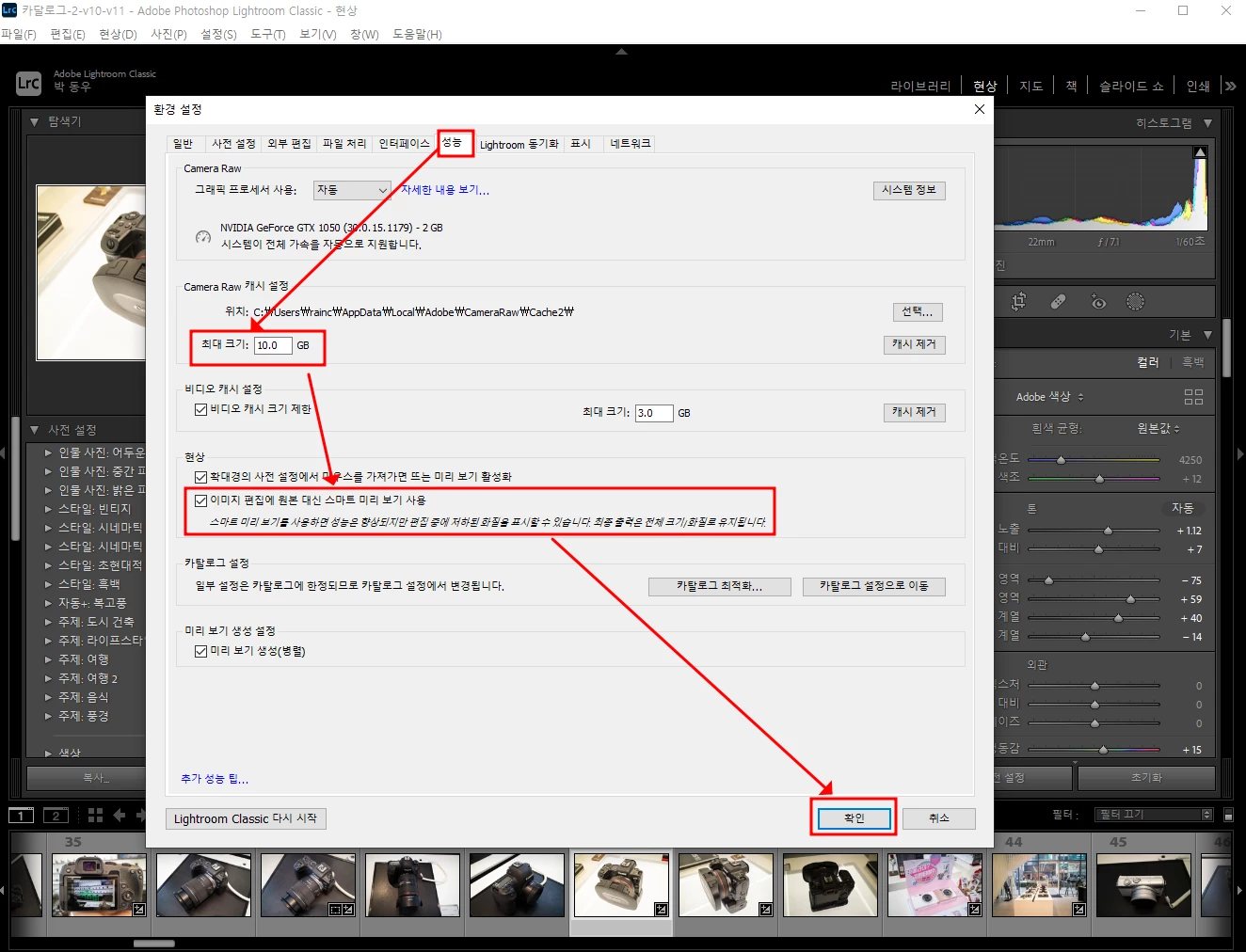Click the second window display icon 2
This screenshot has height=952, width=1246.
[56, 816]
